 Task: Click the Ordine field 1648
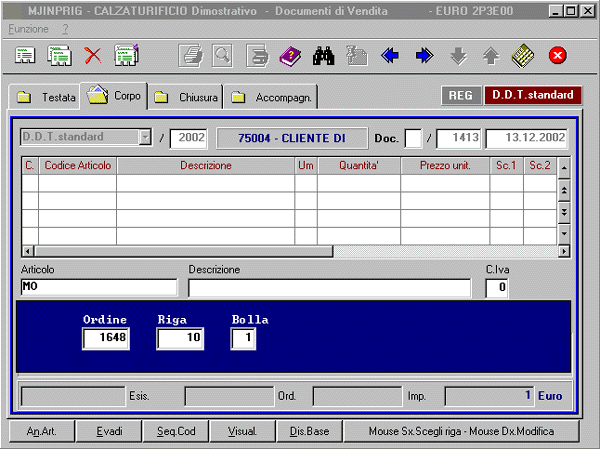[106, 338]
